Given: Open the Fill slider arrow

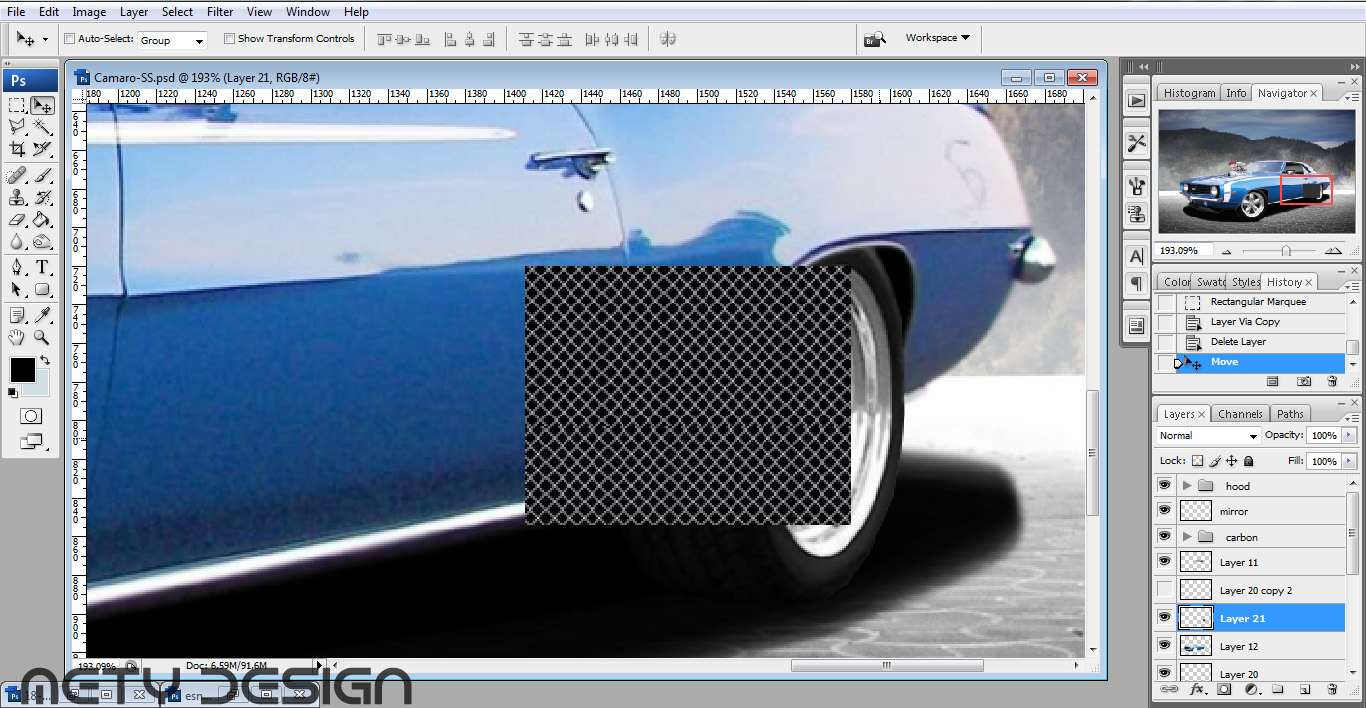Looking at the screenshot, I should [1350, 461].
